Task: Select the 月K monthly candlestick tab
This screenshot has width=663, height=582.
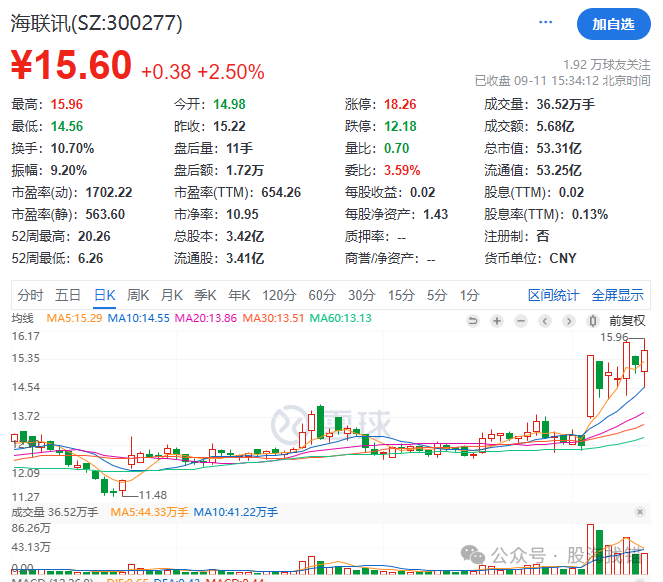Action: (x=172, y=295)
